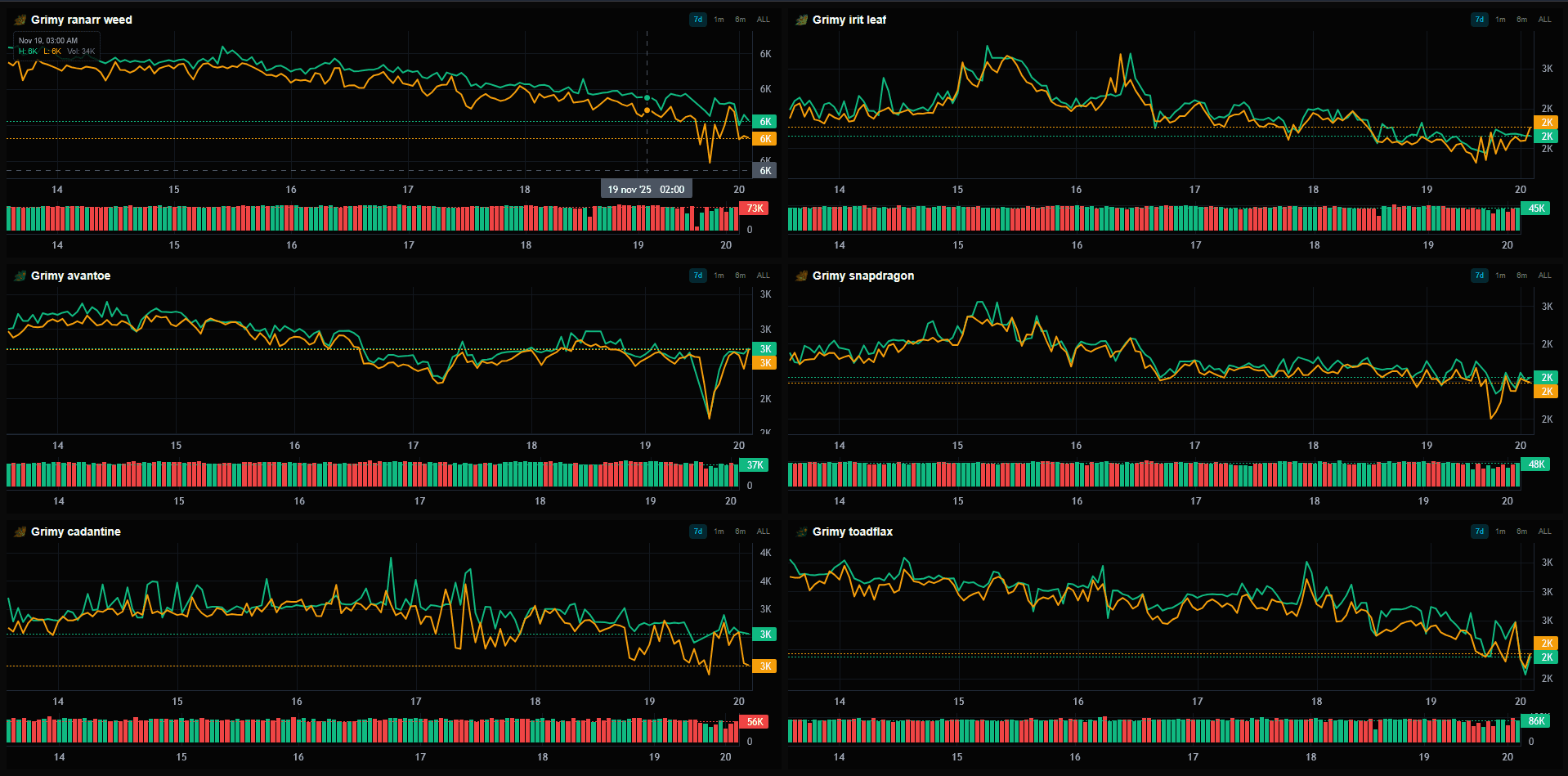The height and width of the screenshot is (776, 1568).
Task: Open 1m view on irit leaf chart
Action: coord(1499,18)
